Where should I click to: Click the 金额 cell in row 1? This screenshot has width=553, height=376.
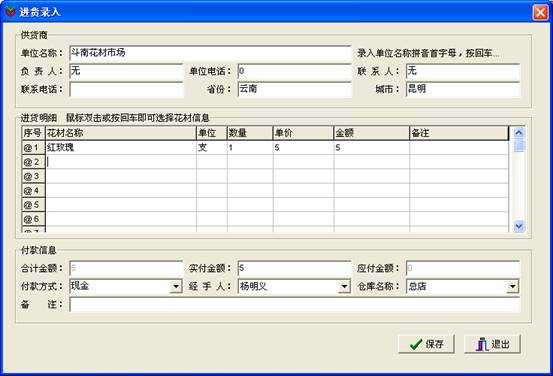click(x=372, y=147)
